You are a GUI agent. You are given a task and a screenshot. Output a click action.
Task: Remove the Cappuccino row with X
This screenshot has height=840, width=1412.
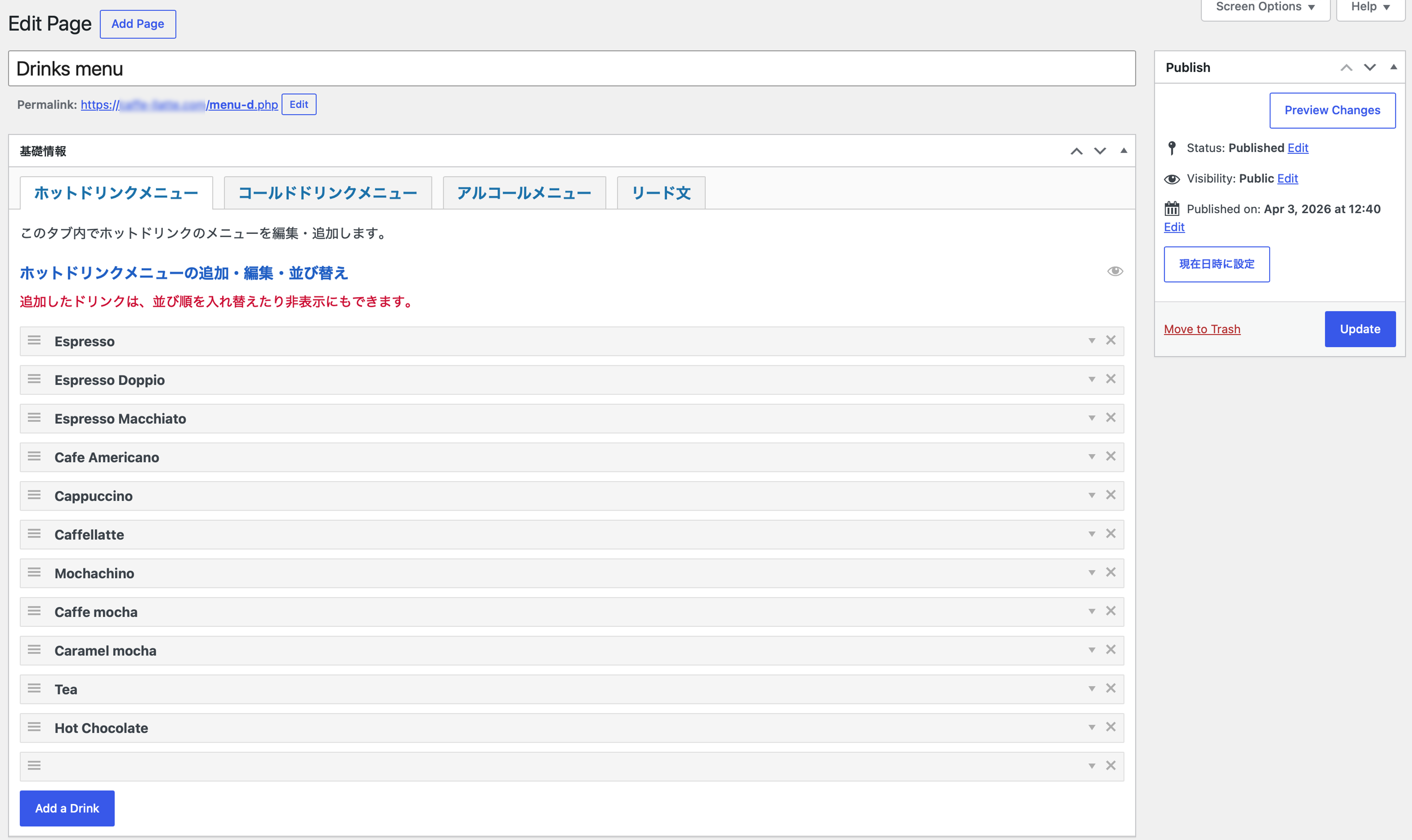[x=1111, y=495]
